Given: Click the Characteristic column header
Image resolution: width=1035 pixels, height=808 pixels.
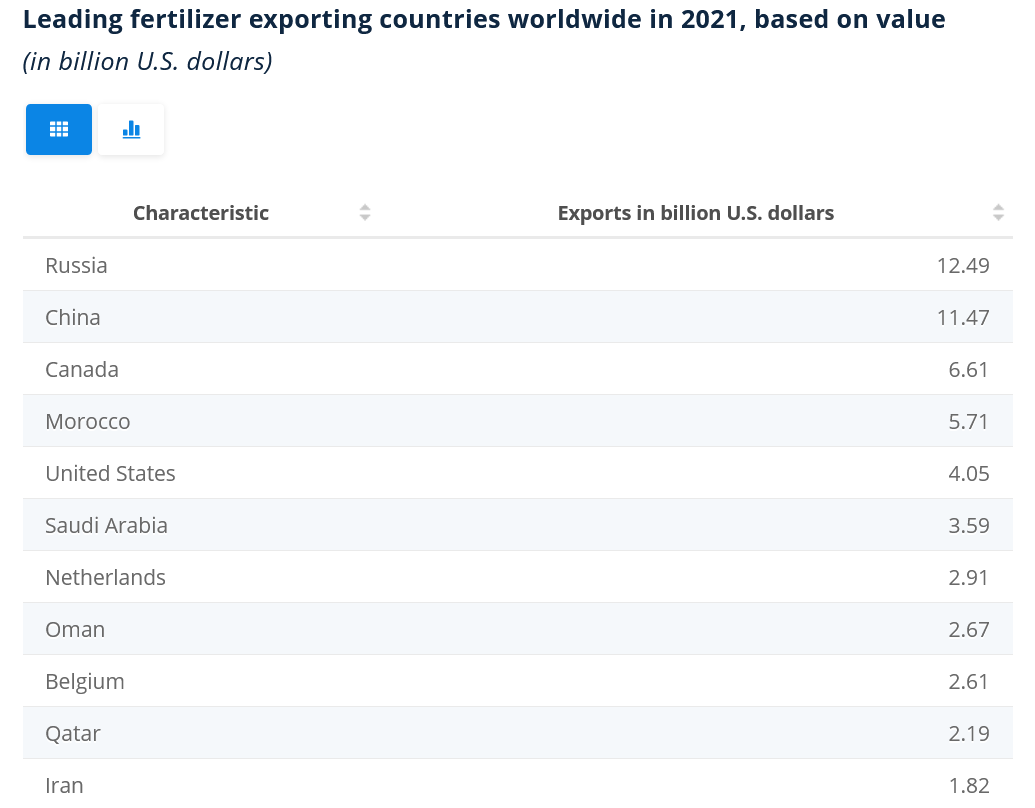Looking at the screenshot, I should click(201, 213).
